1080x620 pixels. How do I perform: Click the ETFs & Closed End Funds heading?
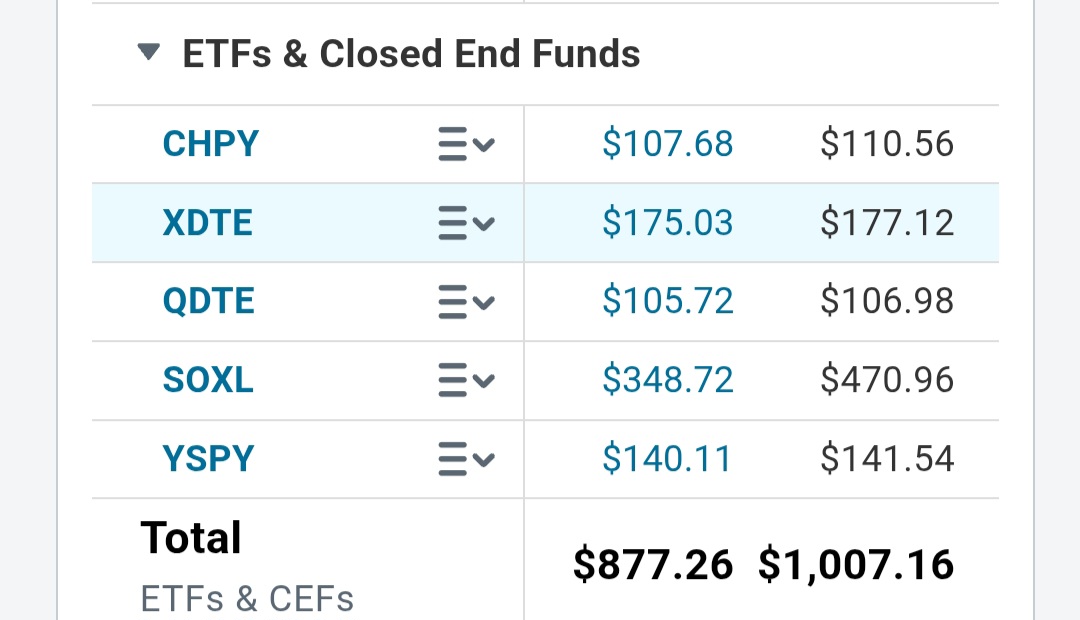point(411,54)
